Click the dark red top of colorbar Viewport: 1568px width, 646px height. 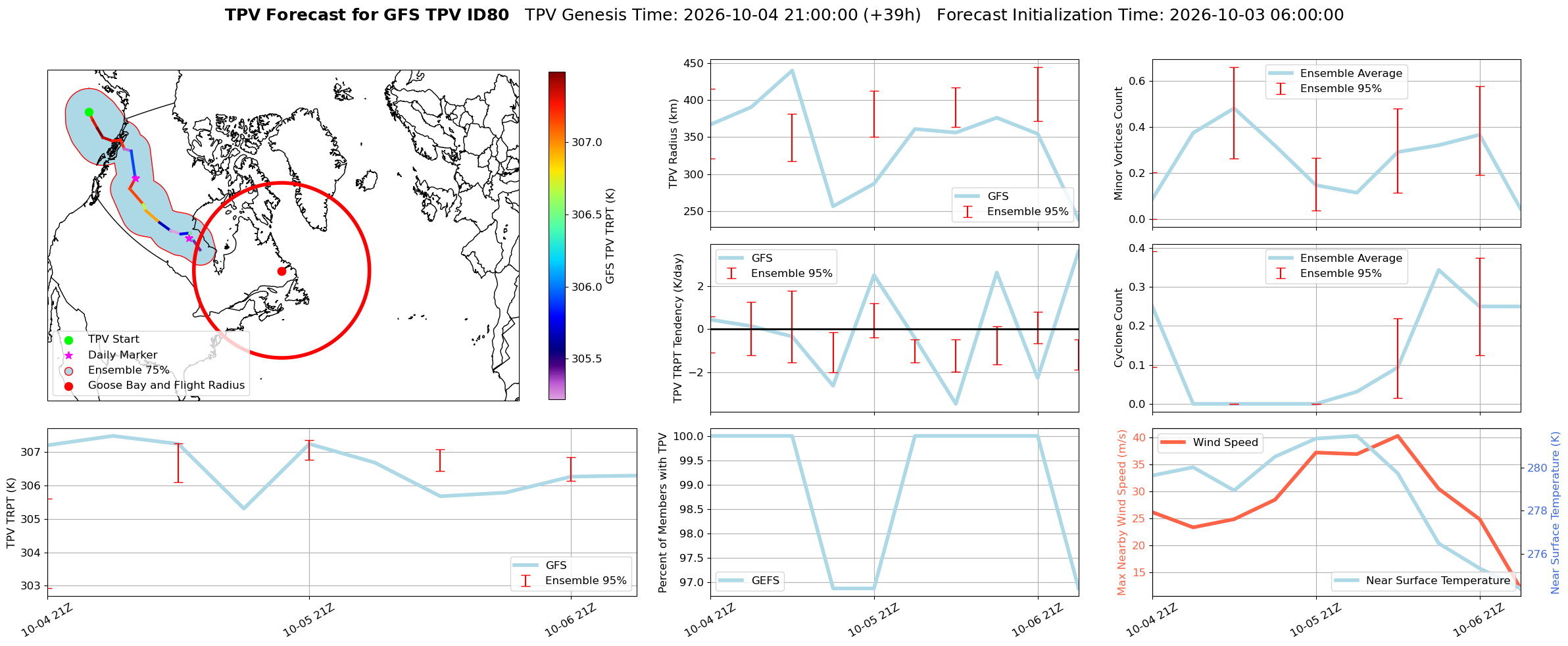coord(556,77)
